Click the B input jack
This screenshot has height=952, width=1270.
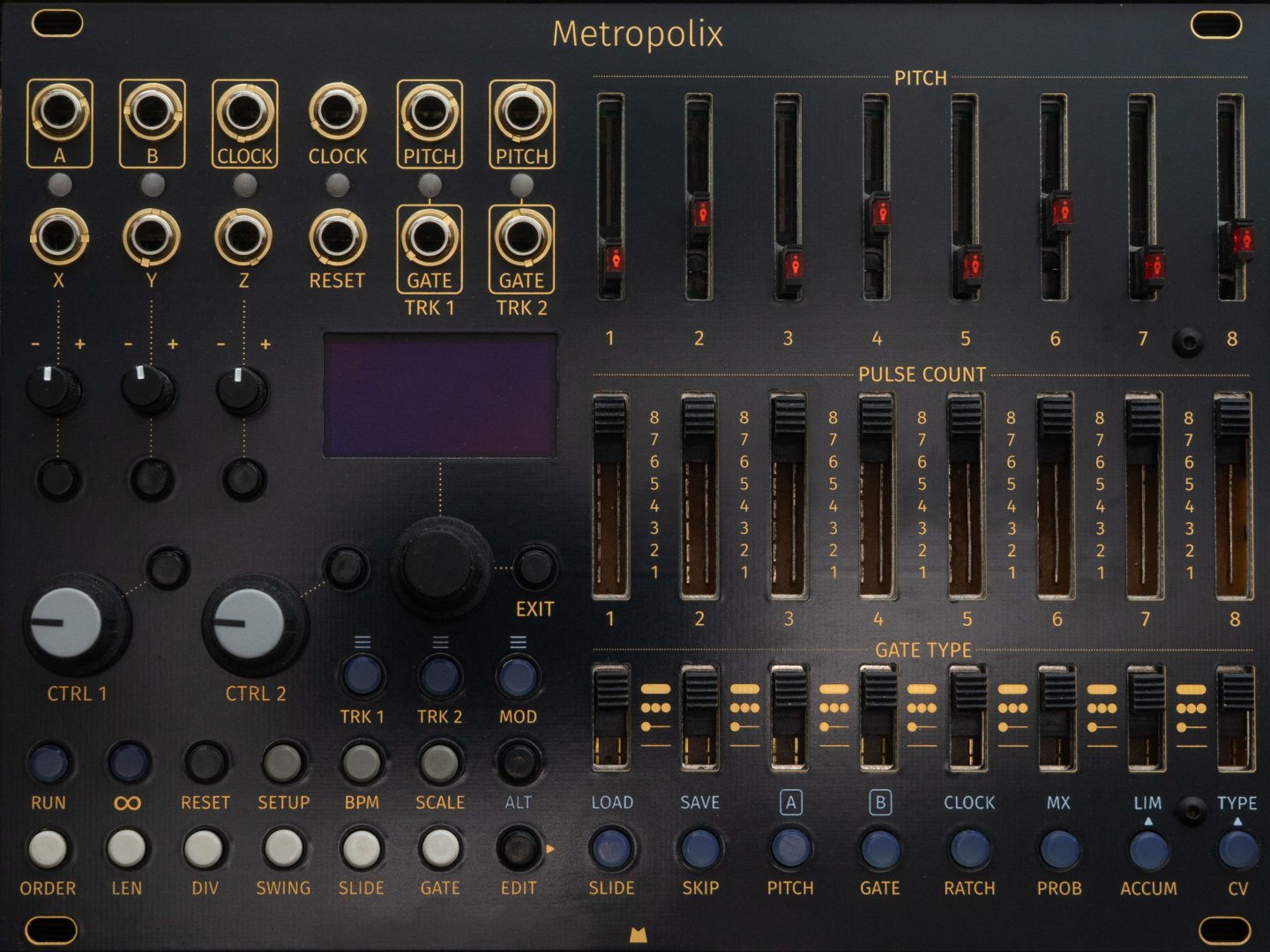tap(153, 113)
